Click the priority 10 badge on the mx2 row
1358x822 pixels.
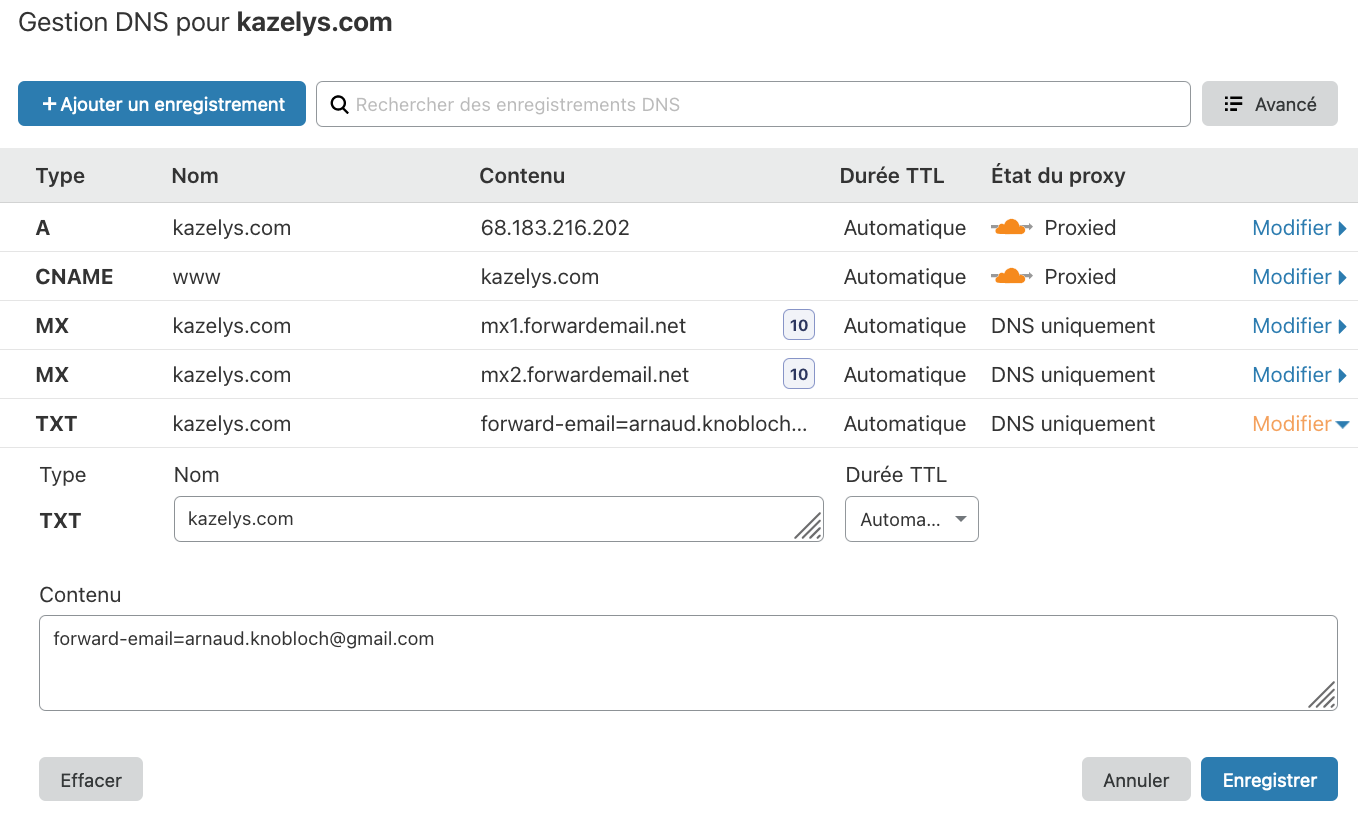click(x=799, y=374)
